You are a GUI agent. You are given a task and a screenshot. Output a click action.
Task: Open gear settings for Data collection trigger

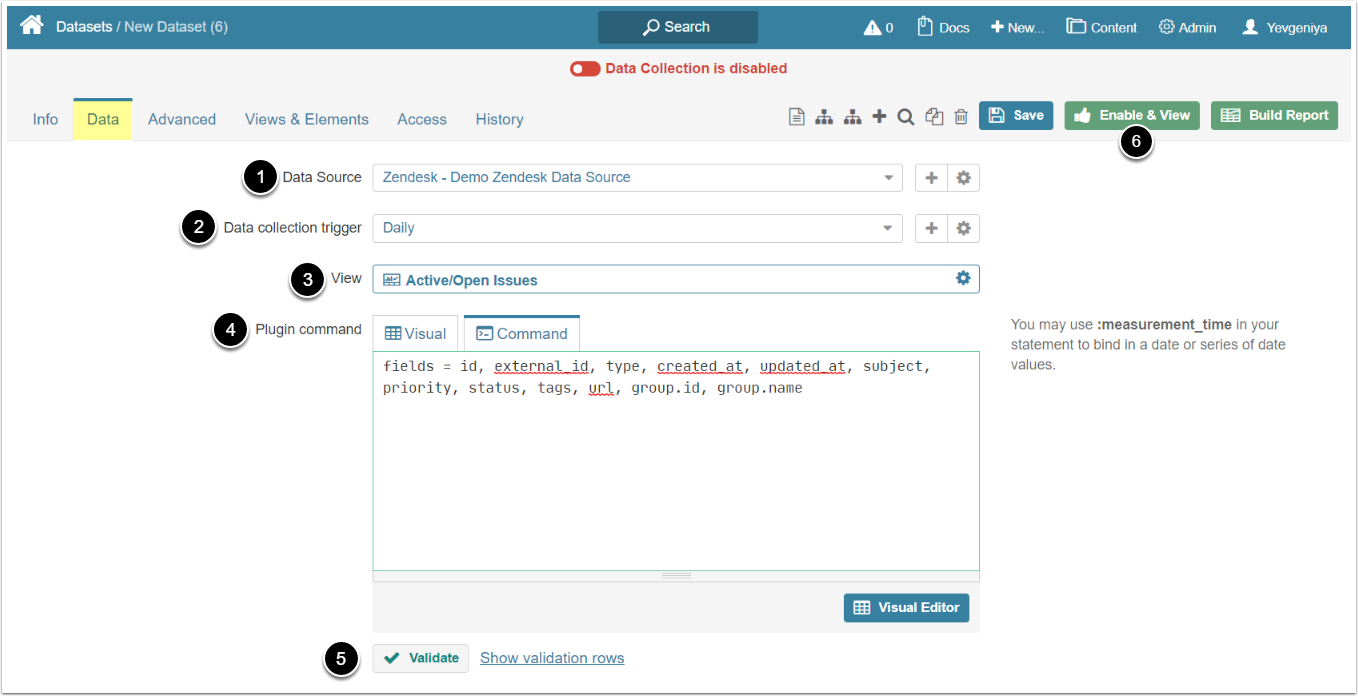tap(963, 228)
